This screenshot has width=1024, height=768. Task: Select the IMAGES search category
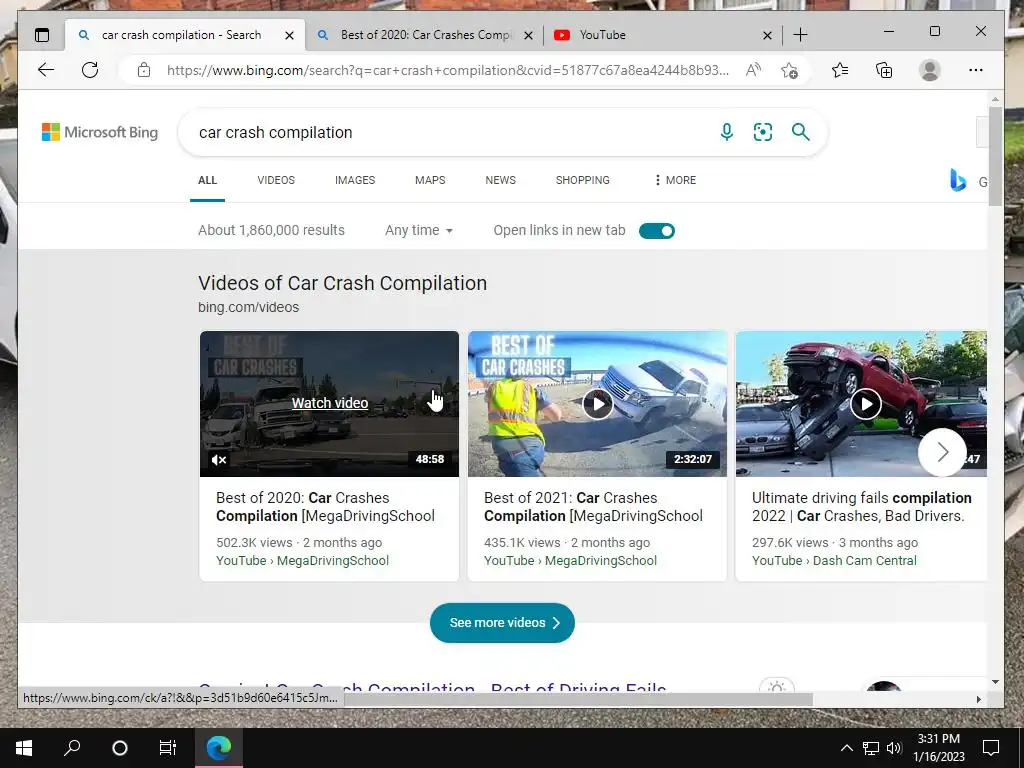355,180
